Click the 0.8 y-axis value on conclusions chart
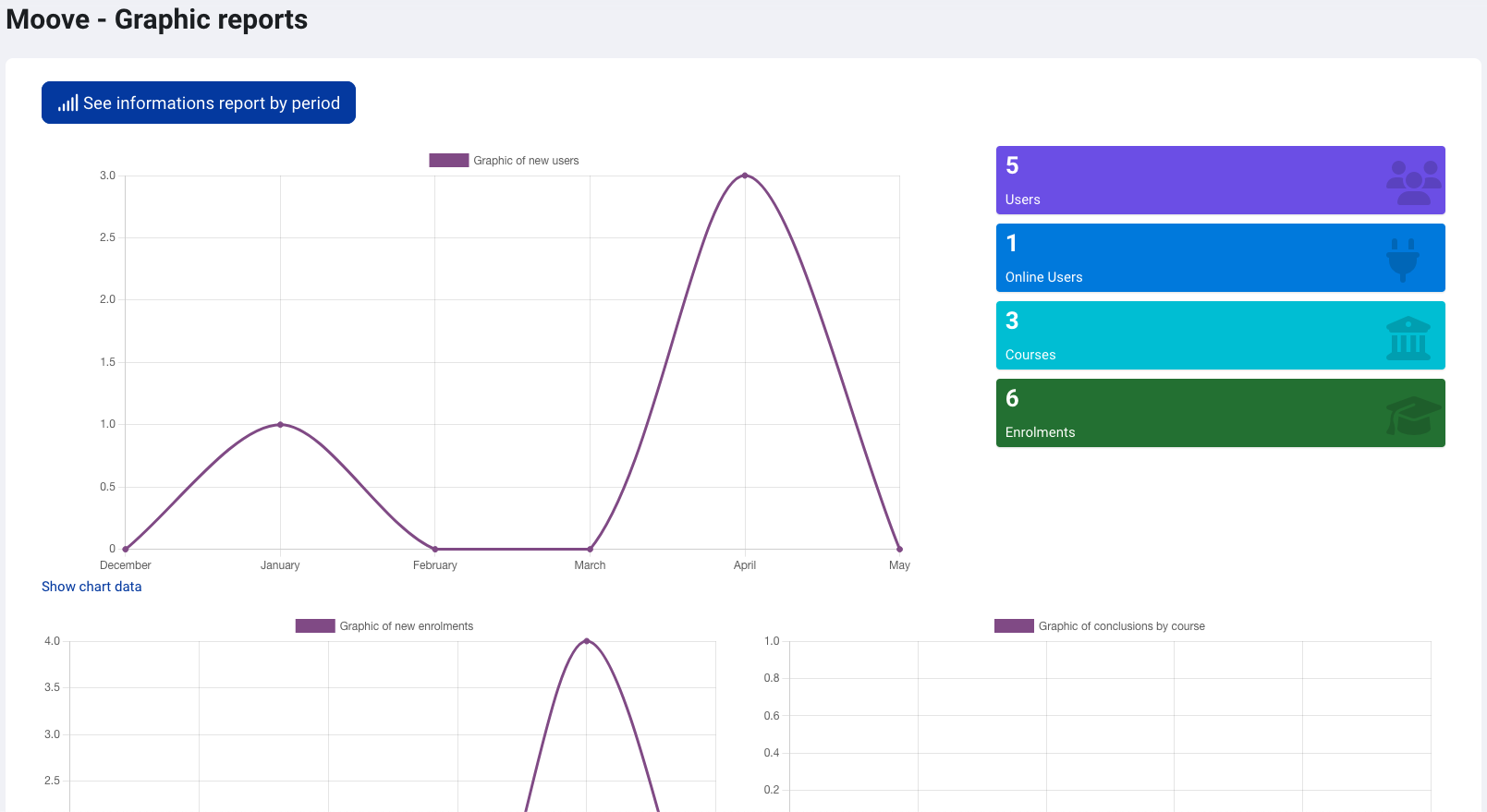The height and width of the screenshot is (812, 1487). coord(772,678)
